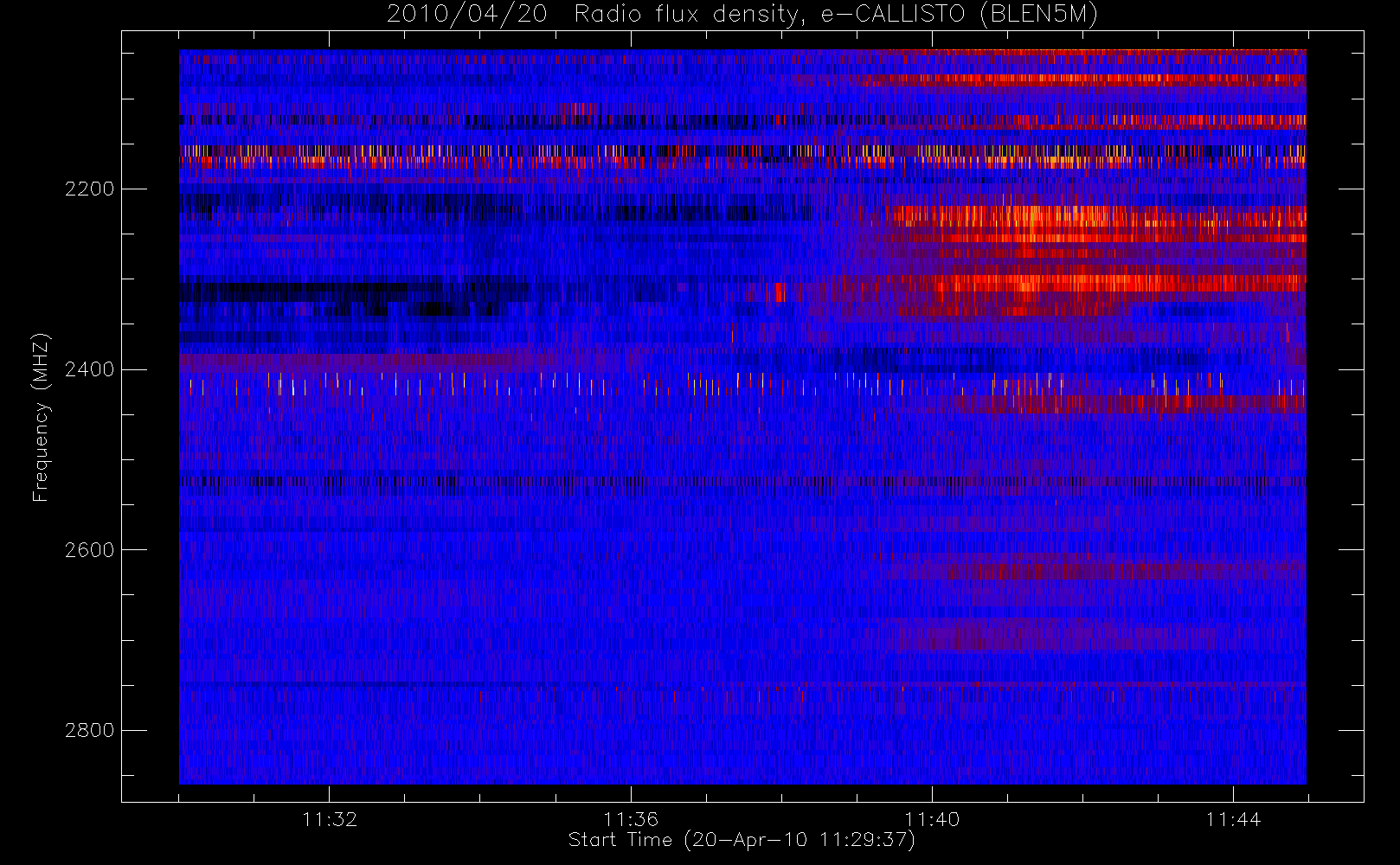Click the 'Frequency (MHZ)' axis label
Viewport: 1400px width, 865px height.
tap(41, 417)
